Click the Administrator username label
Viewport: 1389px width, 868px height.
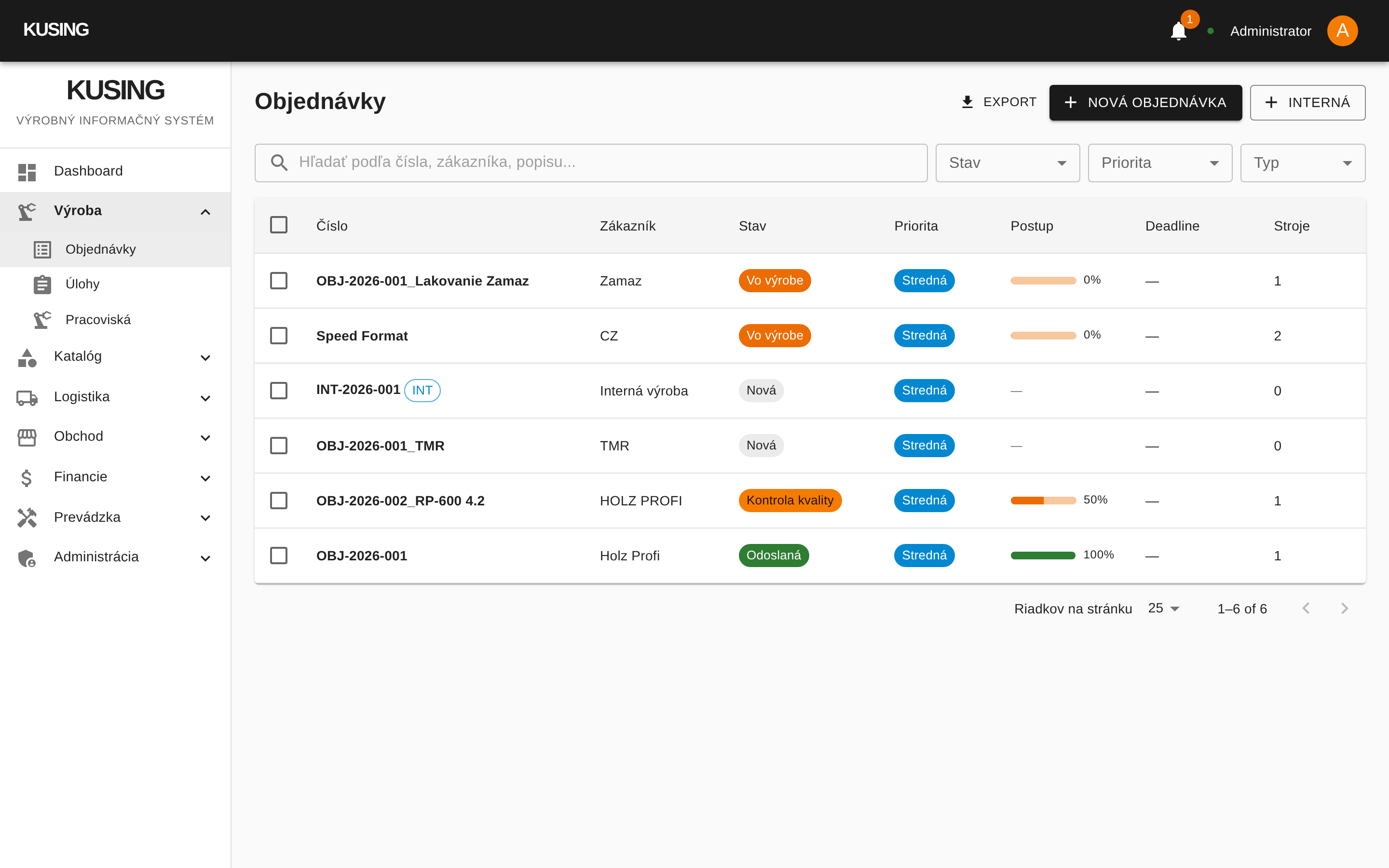pyautogui.click(x=1270, y=31)
